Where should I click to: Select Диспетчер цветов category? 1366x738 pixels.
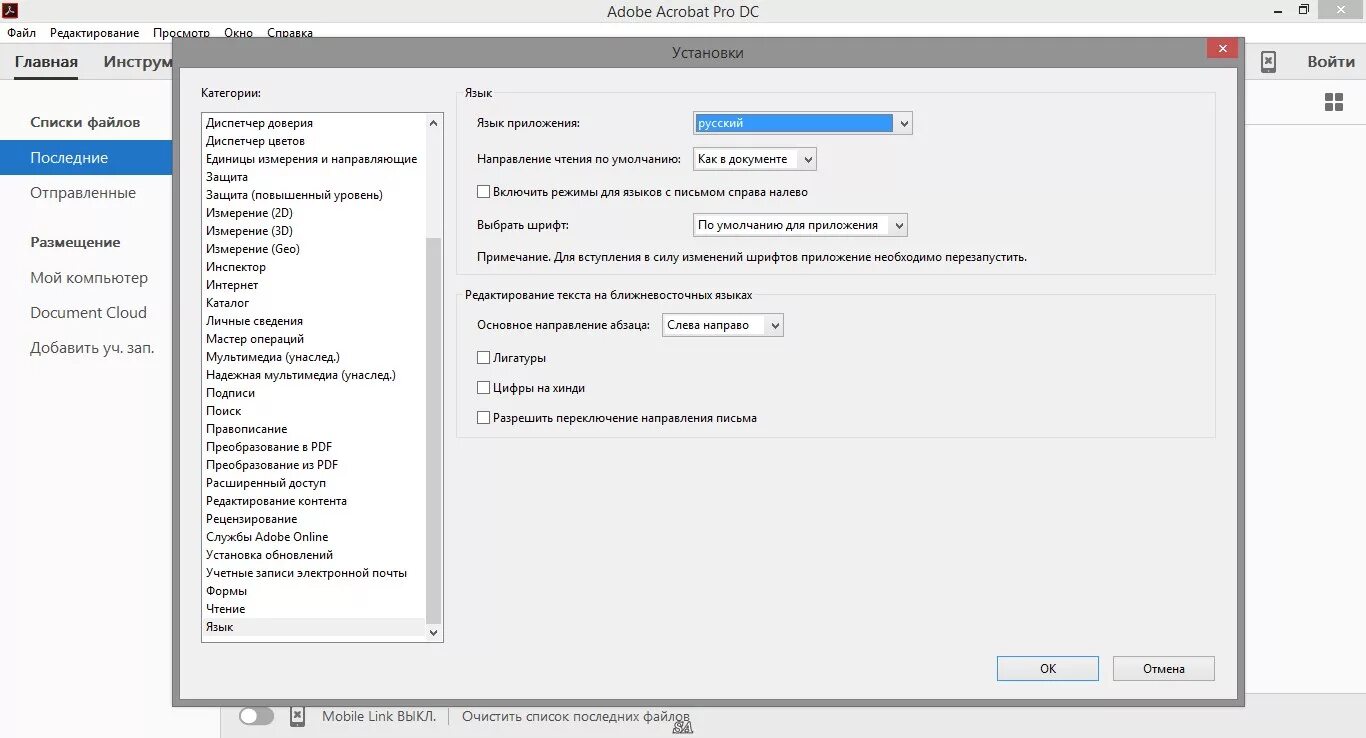pyautogui.click(x=313, y=141)
